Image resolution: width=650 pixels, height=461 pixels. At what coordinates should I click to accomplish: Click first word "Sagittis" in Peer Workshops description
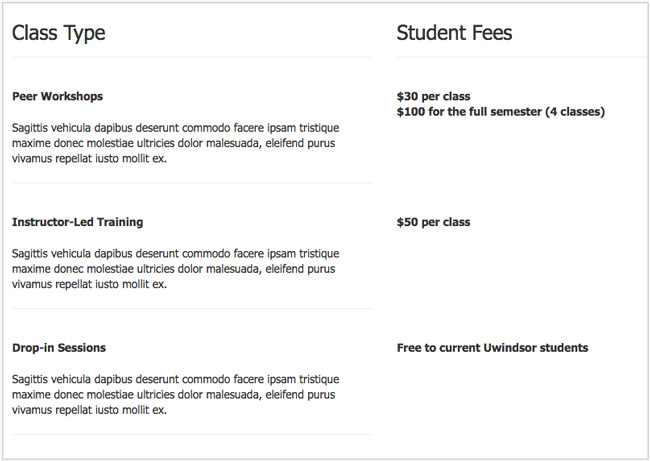[35, 128]
